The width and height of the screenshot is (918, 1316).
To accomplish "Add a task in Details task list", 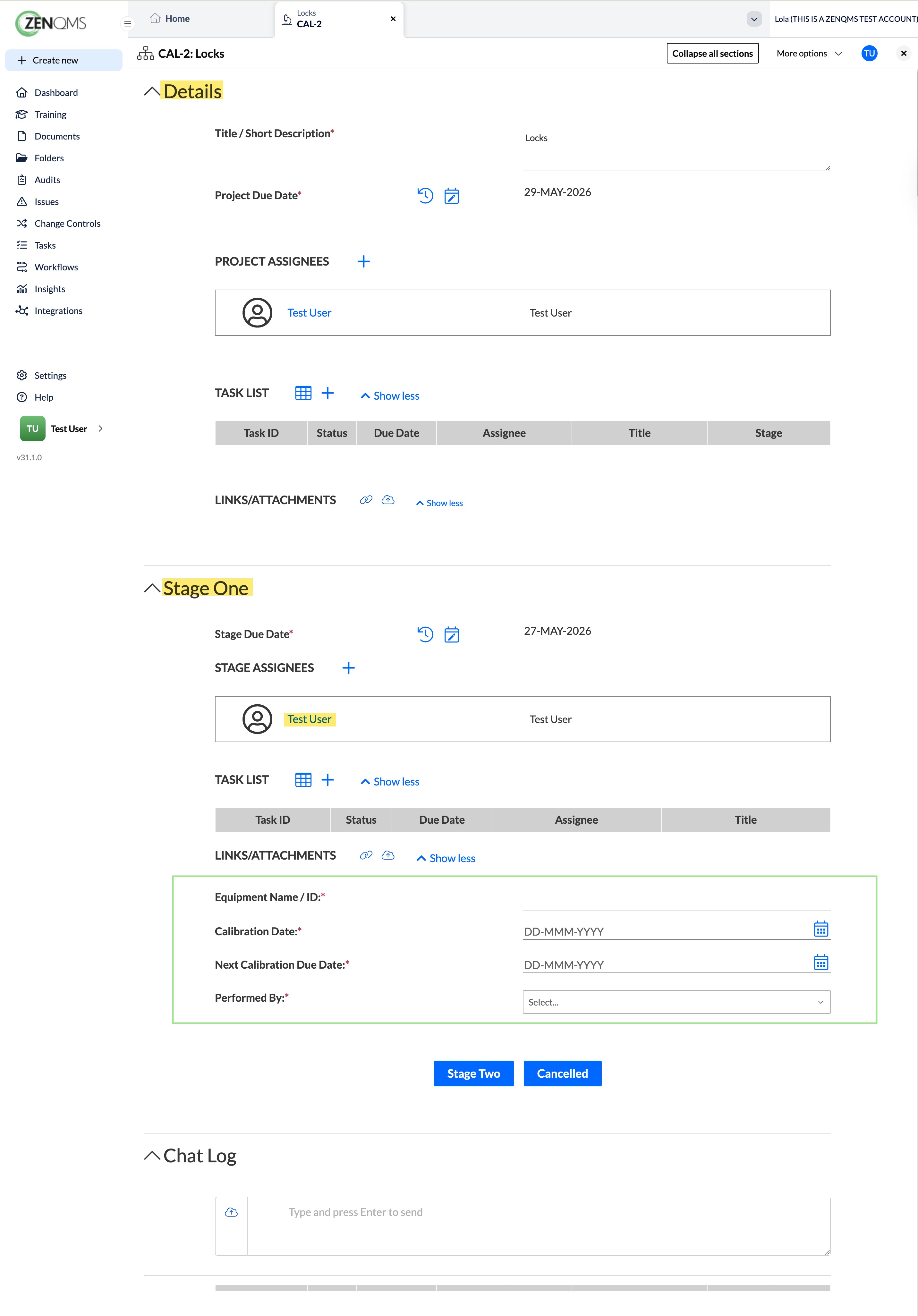I will [327, 393].
